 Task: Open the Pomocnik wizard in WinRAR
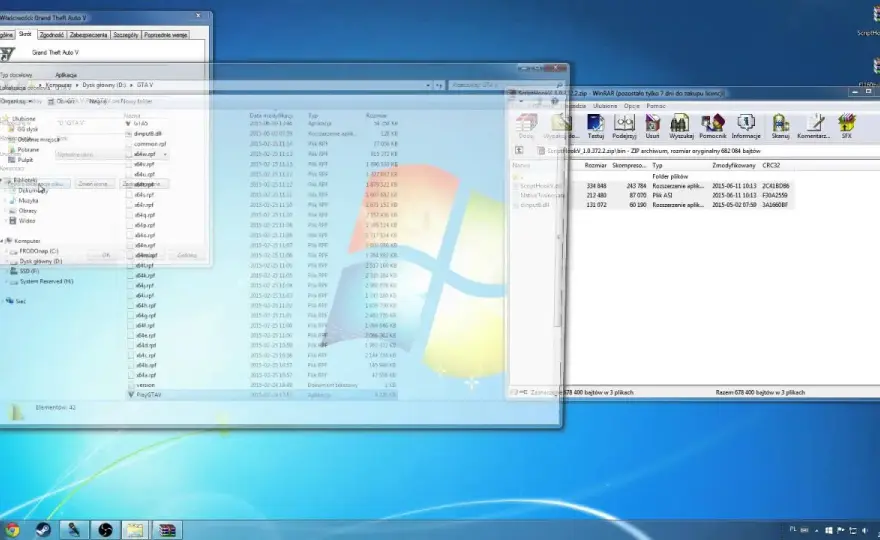[x=713, y=126]
